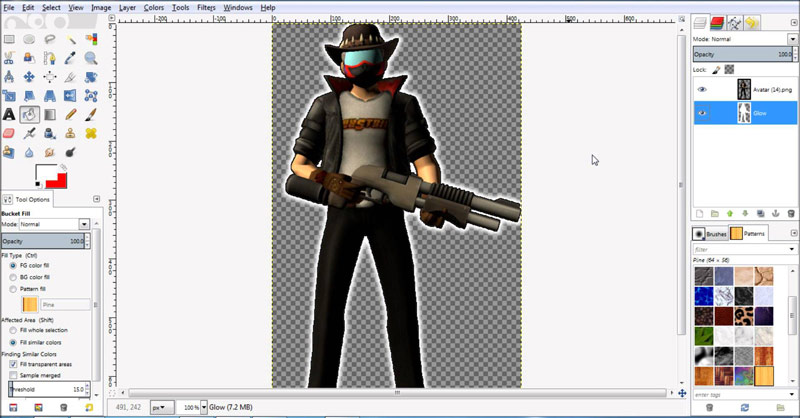Enable the Sample merged checkbox
Screen dimensions: 800x418
coord(13,375)
